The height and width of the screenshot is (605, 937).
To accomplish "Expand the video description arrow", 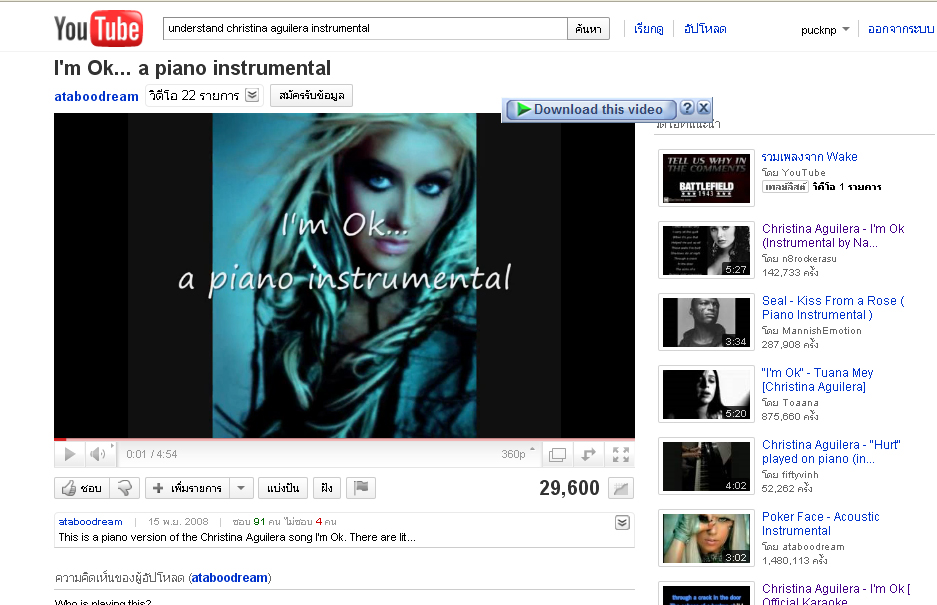I will [x=622, y=523].
